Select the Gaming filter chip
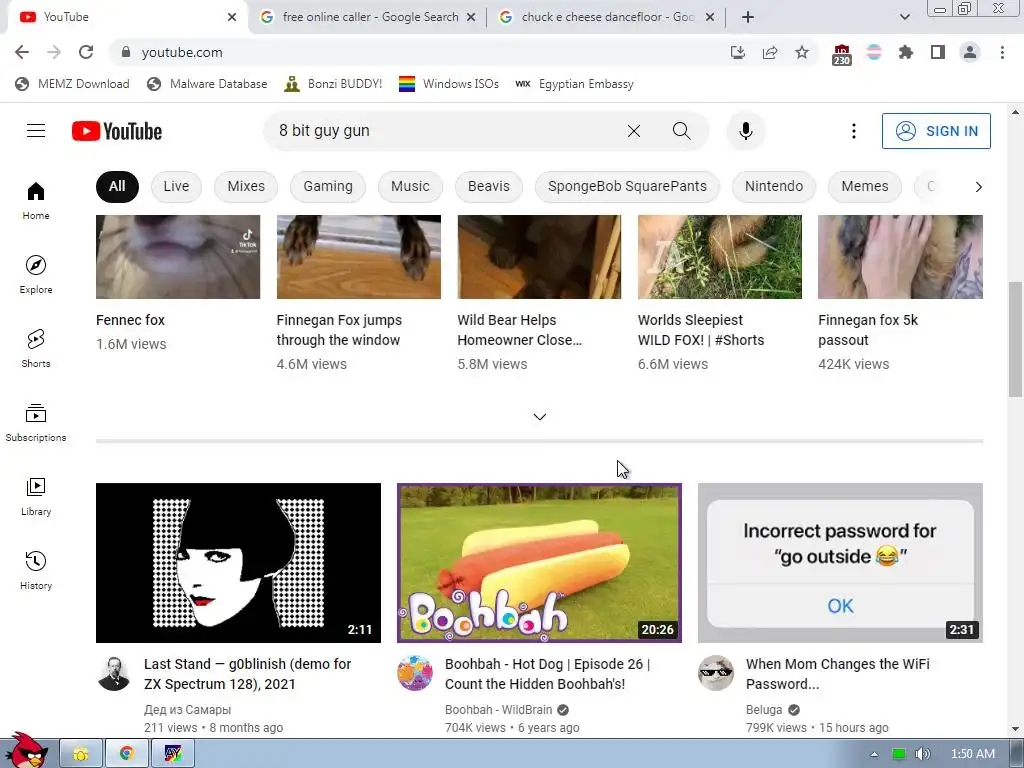 tap(328, 186)
